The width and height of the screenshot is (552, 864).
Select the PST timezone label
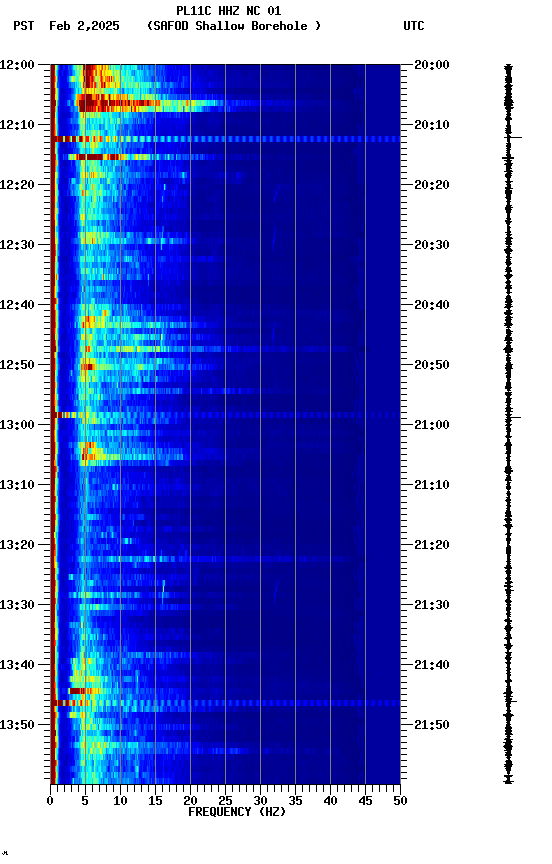click(24, 26)
